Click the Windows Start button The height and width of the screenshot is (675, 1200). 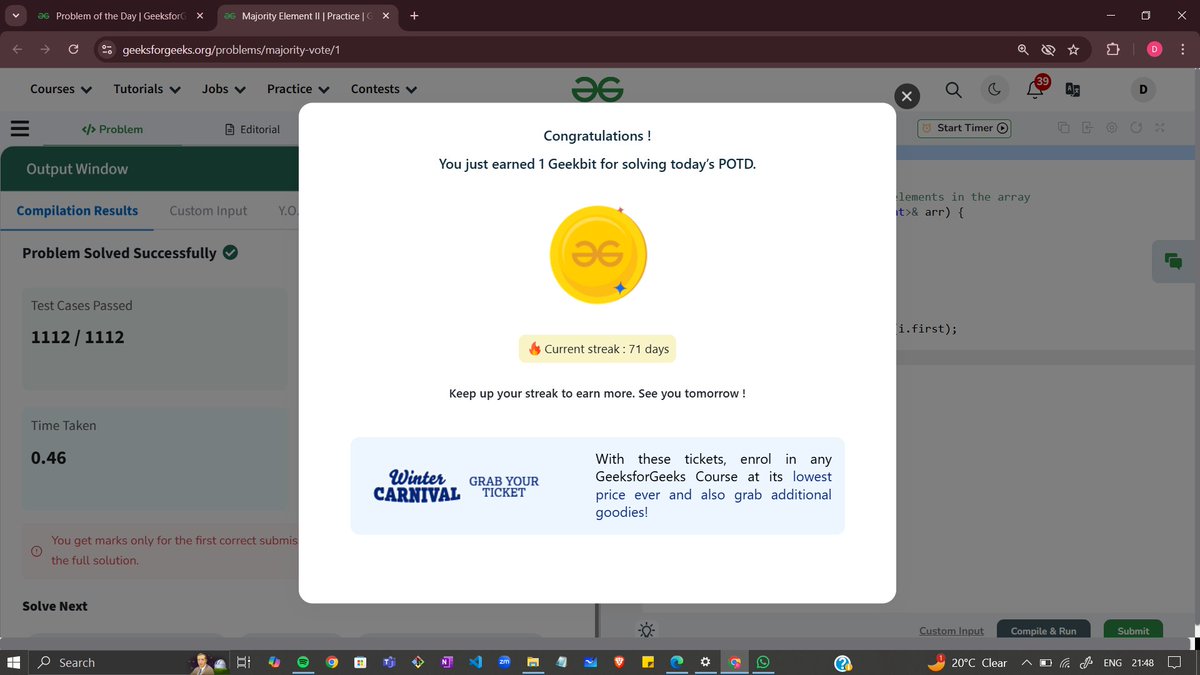tap(14, 662)
